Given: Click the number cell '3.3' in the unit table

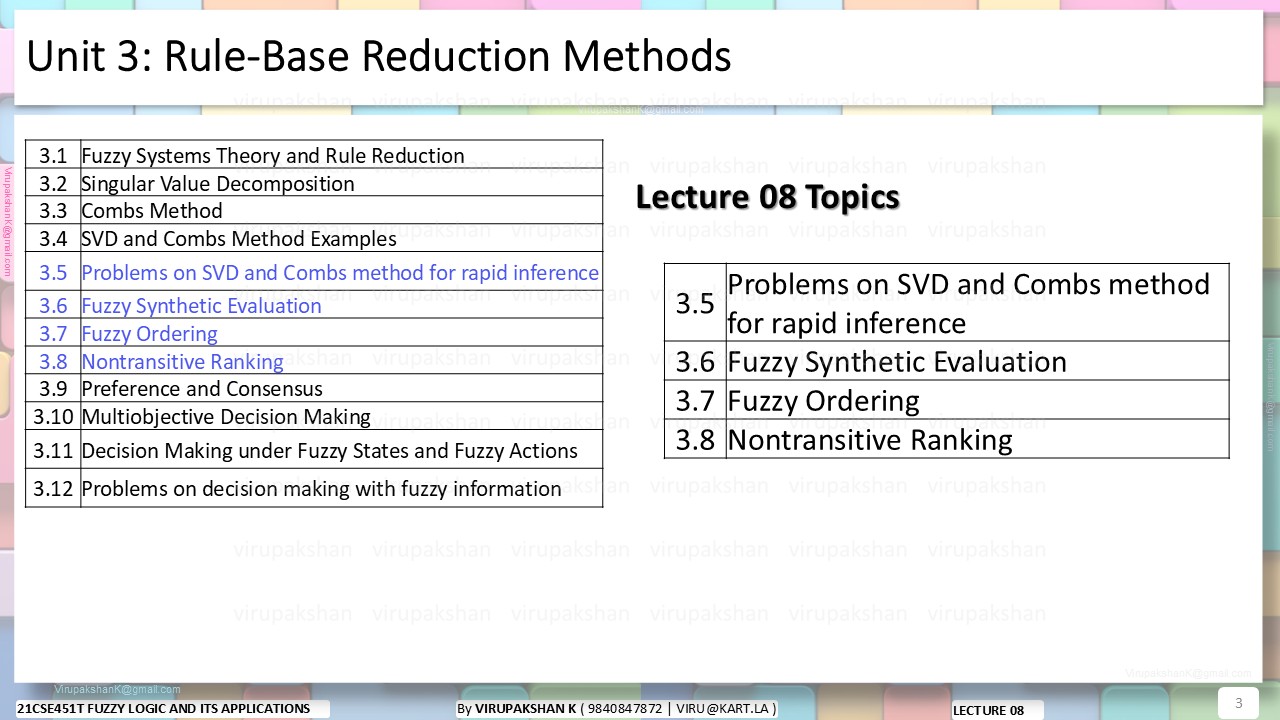Looking at the screenshot, I should (53, 211).
